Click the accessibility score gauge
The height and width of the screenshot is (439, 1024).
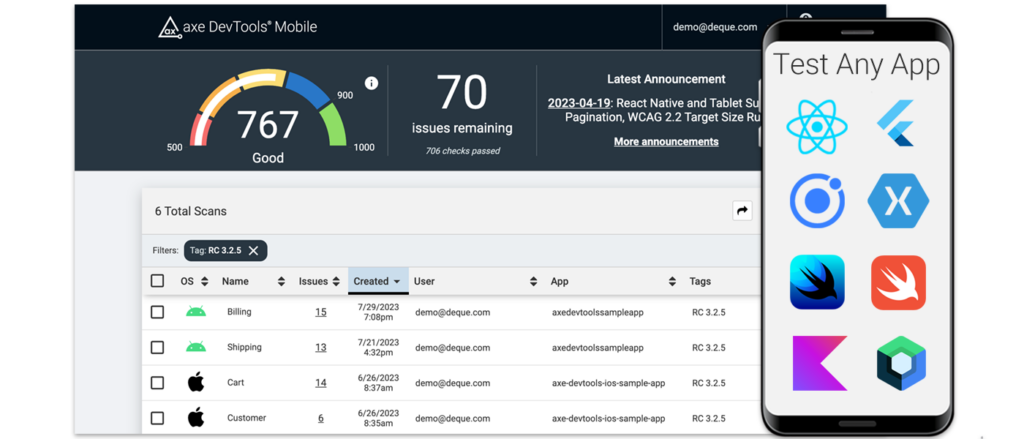268,108
